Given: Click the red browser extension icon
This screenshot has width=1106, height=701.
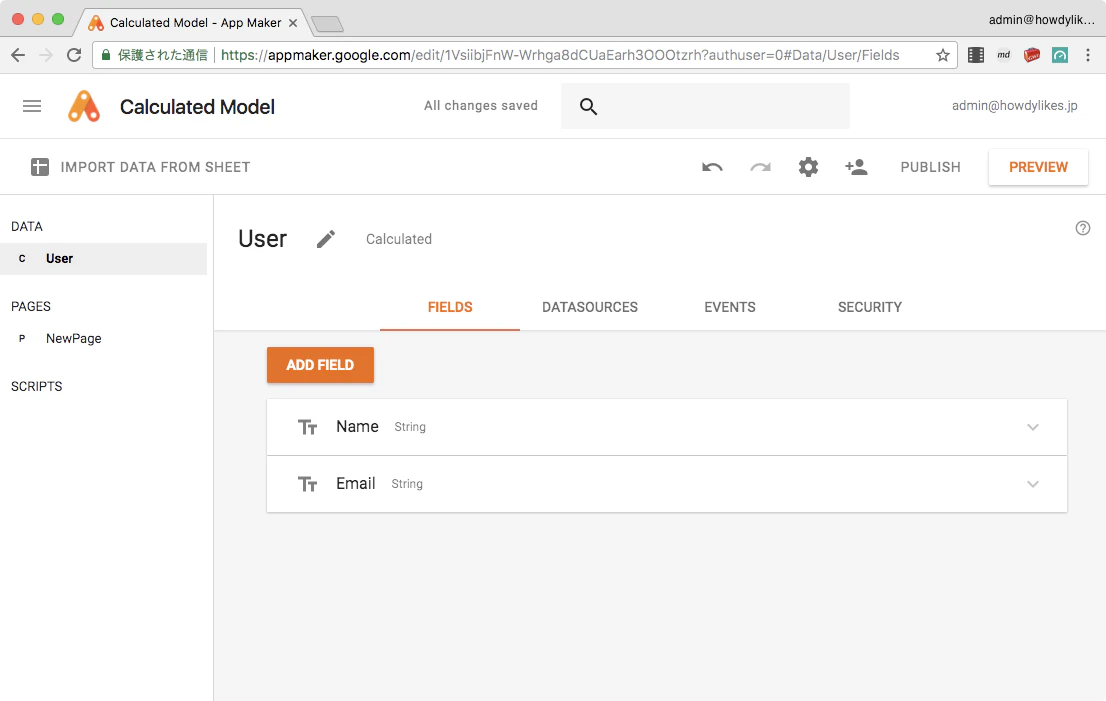Looking at the screenshot, I should point(1032,55).
